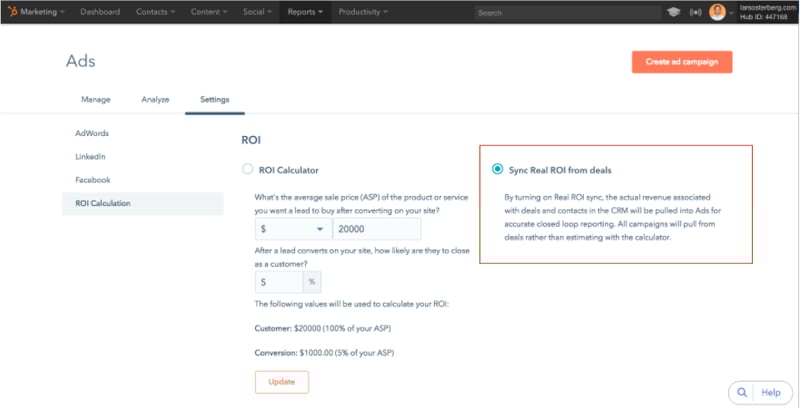Viewport: 800px width, 411px height.
Task: Click the top Search field
Action: 567,13
